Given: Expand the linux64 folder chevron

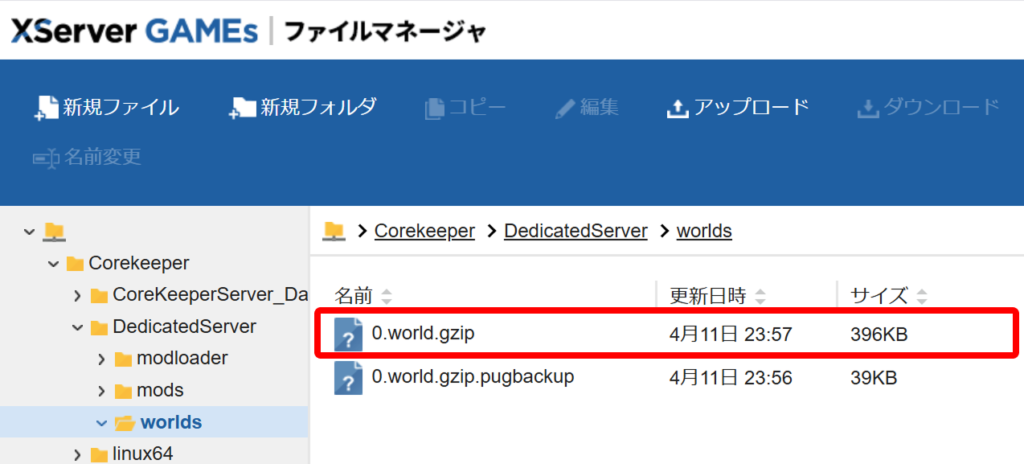Looking at the screenshot, I should 77,455.
